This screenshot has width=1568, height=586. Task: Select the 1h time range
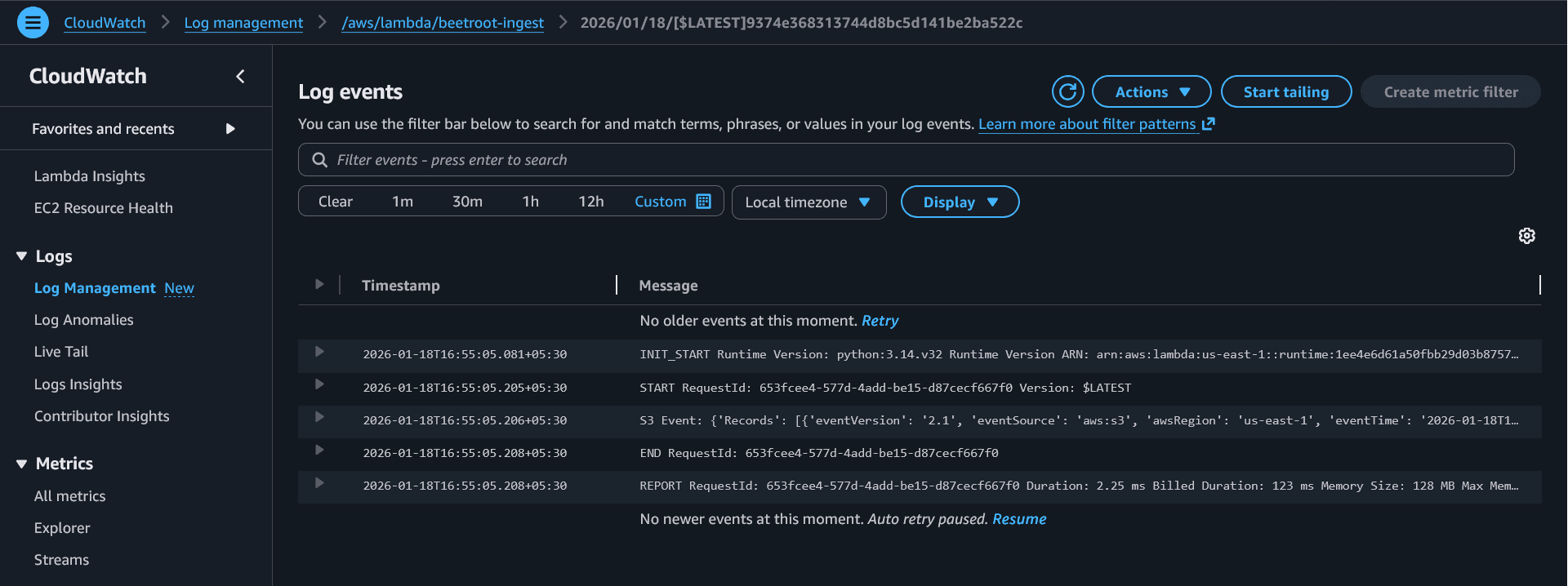tap(531, 202)
